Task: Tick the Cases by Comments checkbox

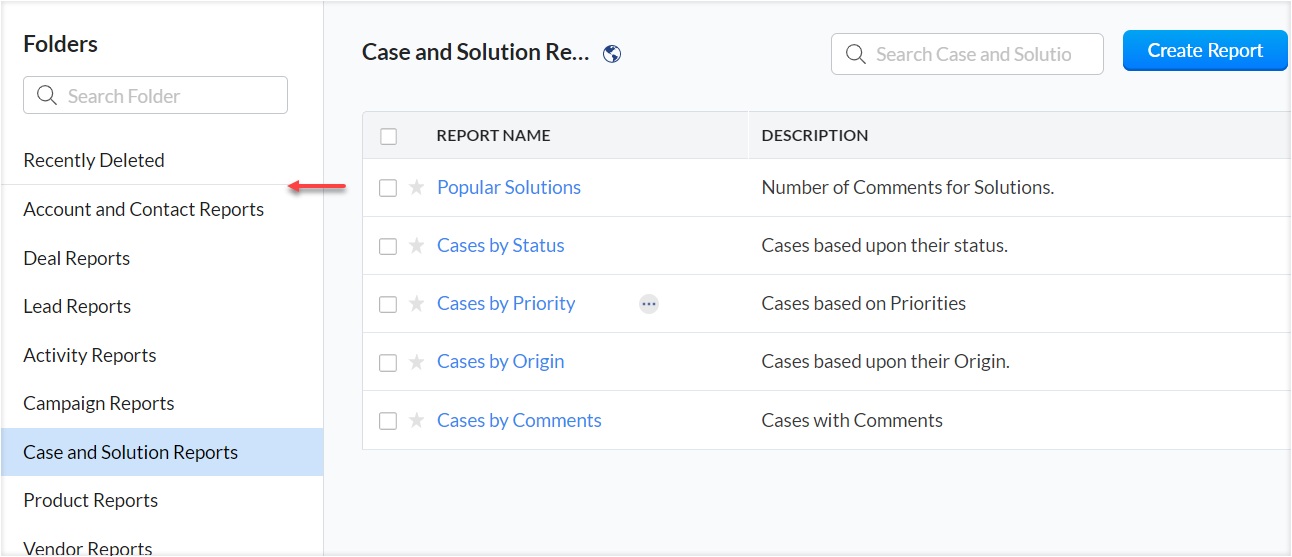Action: click(x=388, y=421)
